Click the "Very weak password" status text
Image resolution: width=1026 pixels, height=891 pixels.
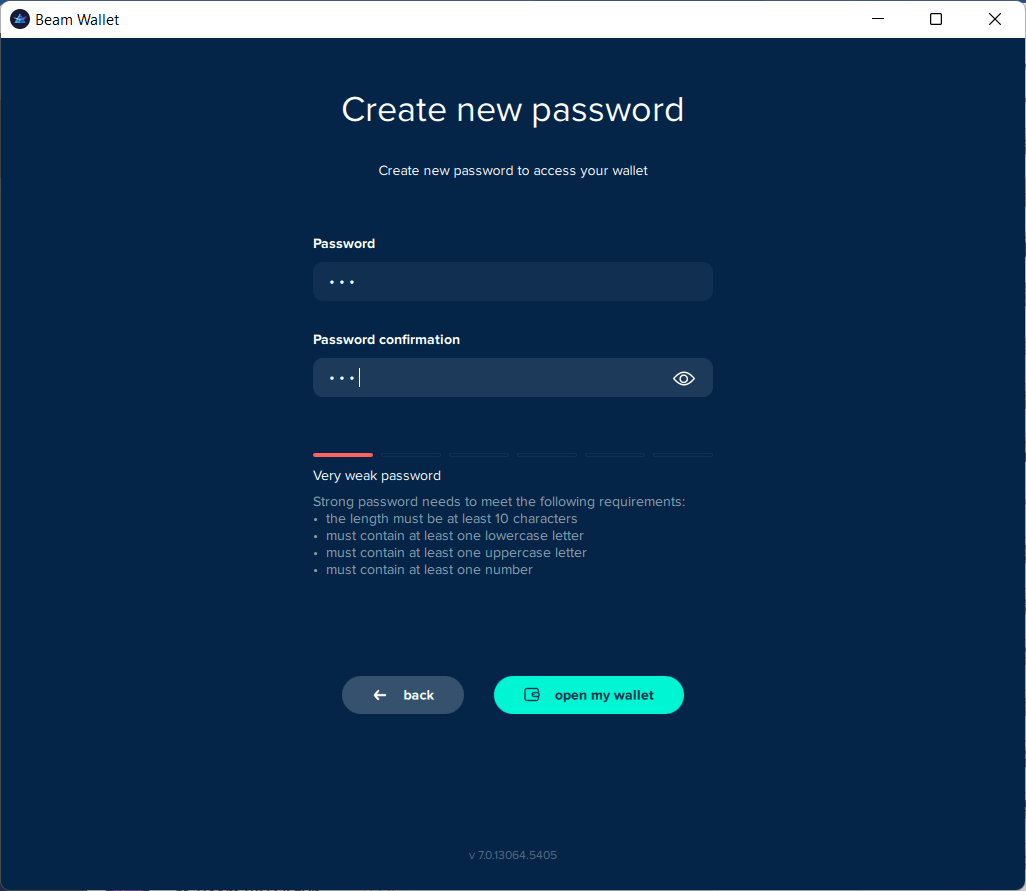coord(377,475)
